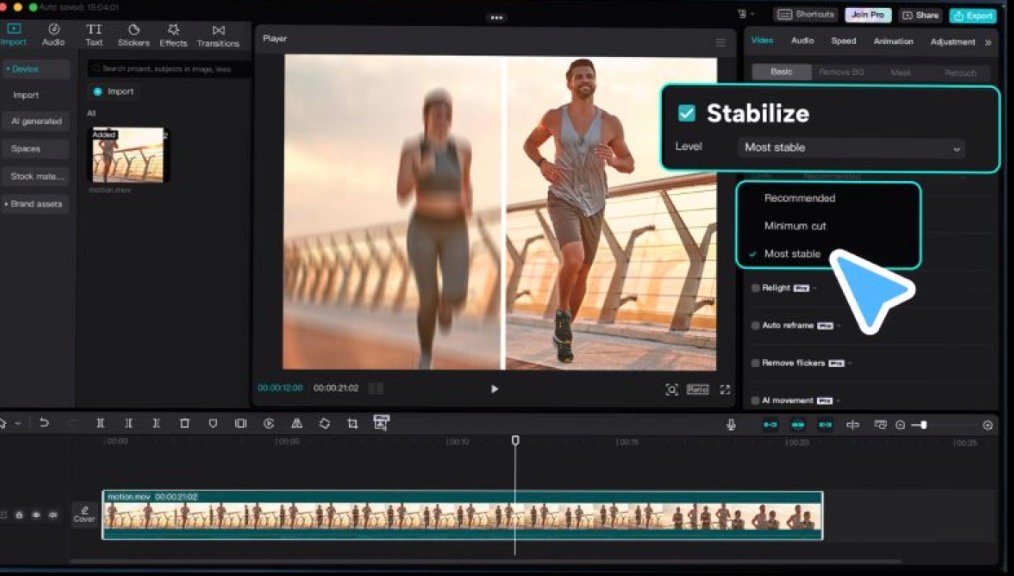Enter fullscreen preview in the player
Screen dimensions: 1014x576
[725, 389]
